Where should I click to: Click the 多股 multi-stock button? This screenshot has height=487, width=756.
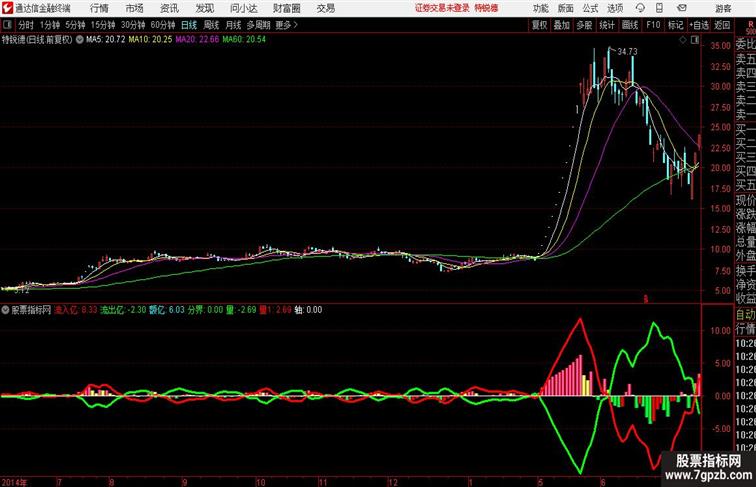(584, 25)
